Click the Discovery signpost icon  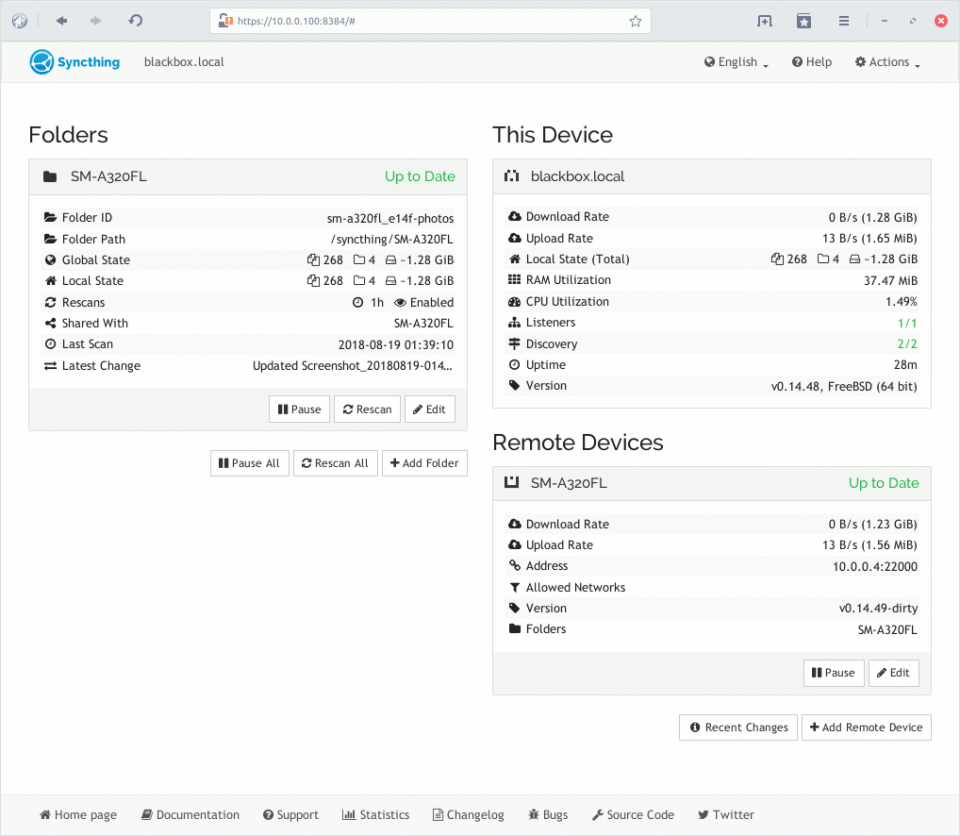point(514,344)
